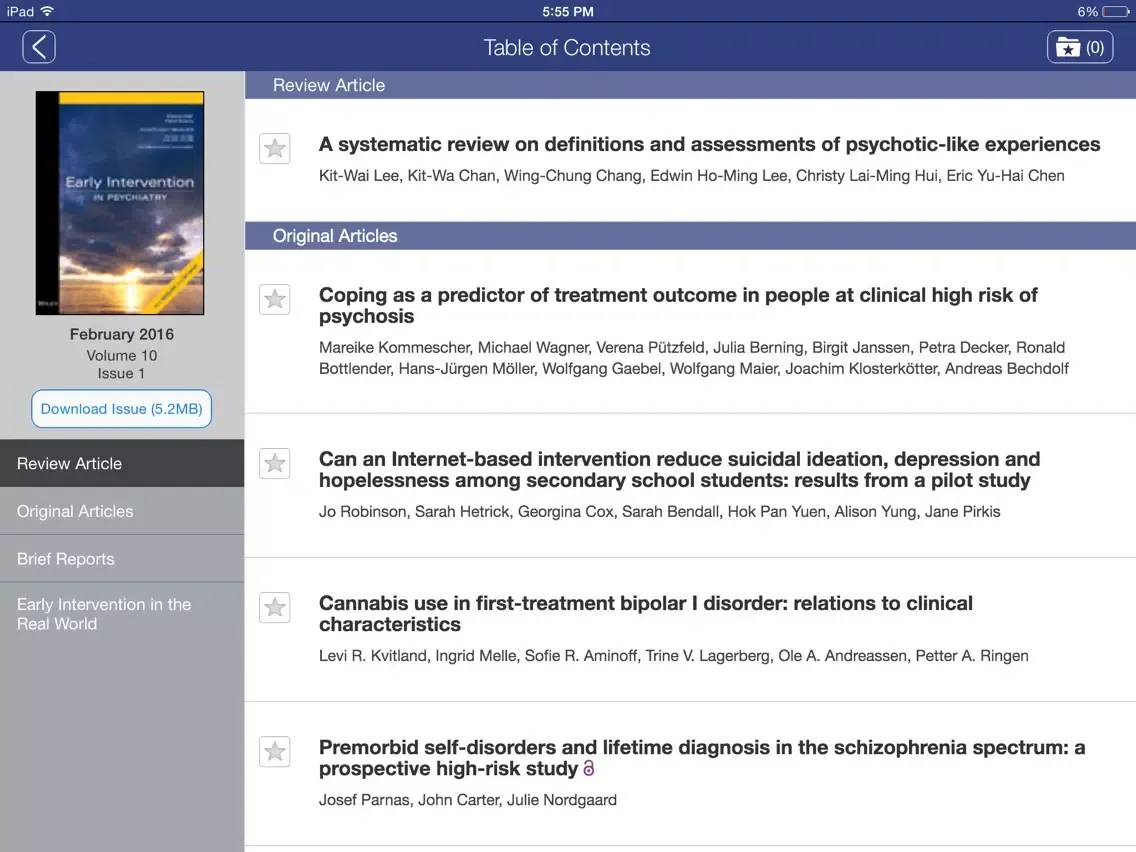The image size is (1136, 852).
Task: Star the Cannabis use bipolar article
Action: (275, 607)
